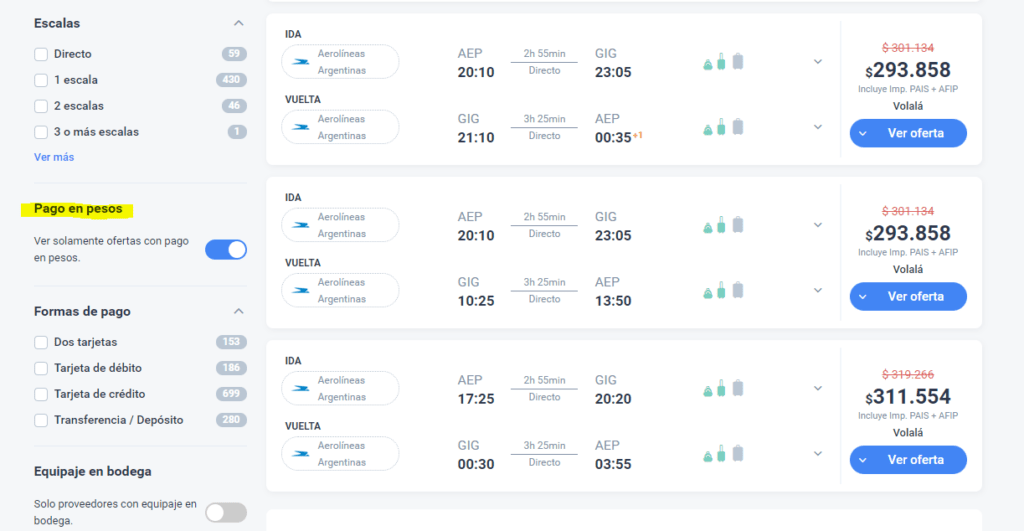Click the Aerolíneas Argentinas logo on second result's VUELTA flight
Viewport: 1024px width, 531px height.
pyautogui.click(x=300, y=291)
